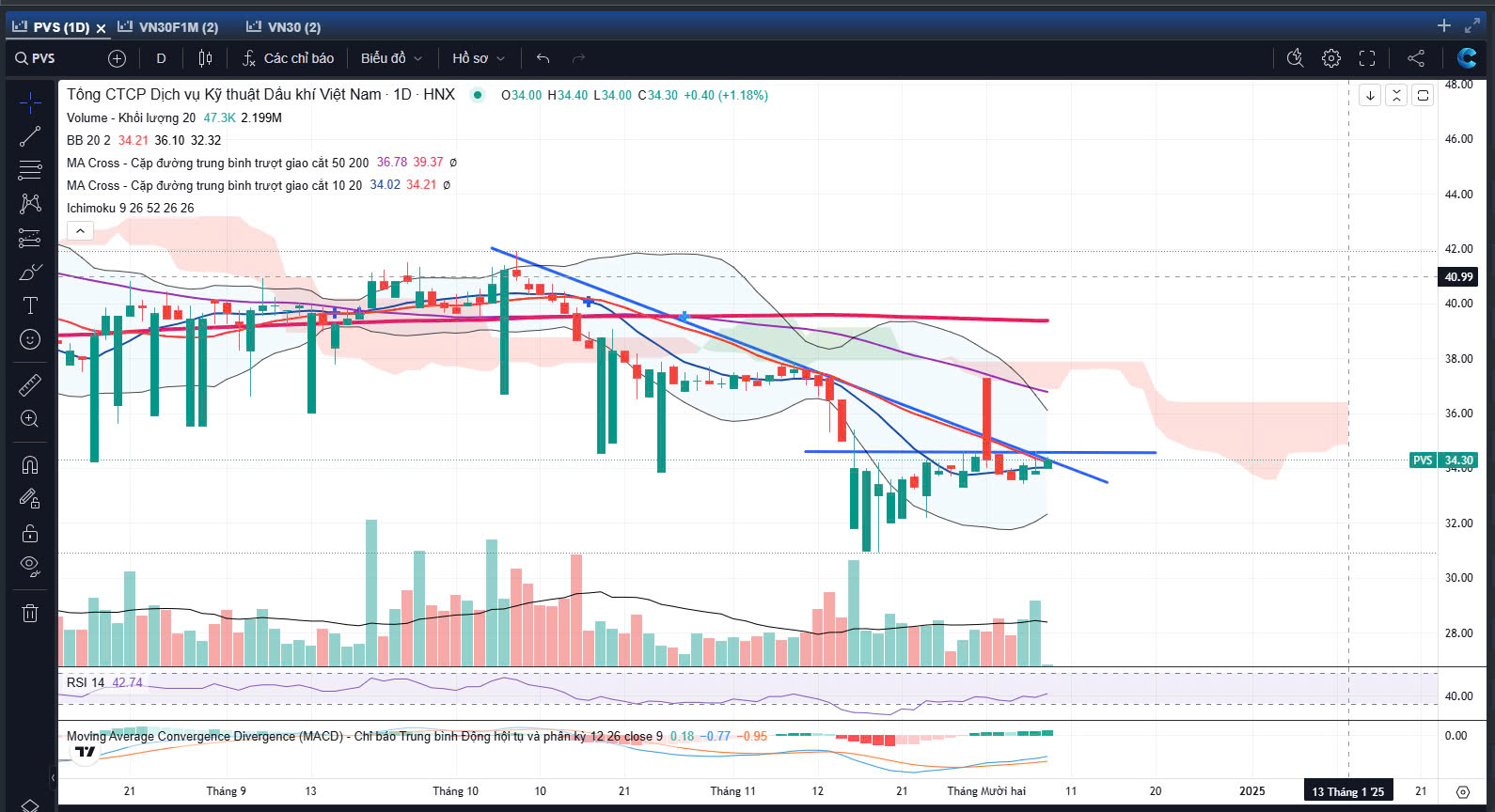
Task: Share the chart snapshot
Action: [x=1416, y=58]
